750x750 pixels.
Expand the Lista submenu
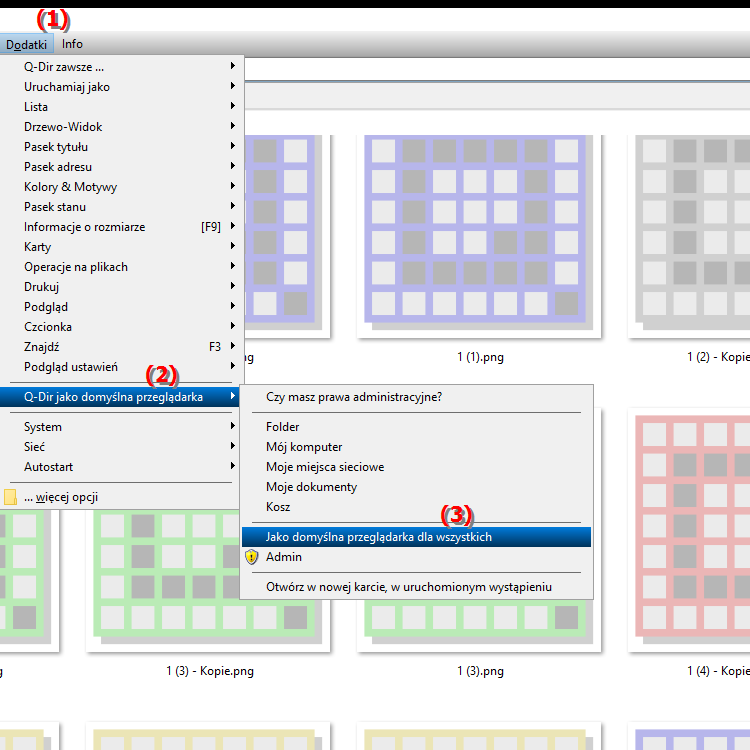pyautogui.click(x=121, y=107)
